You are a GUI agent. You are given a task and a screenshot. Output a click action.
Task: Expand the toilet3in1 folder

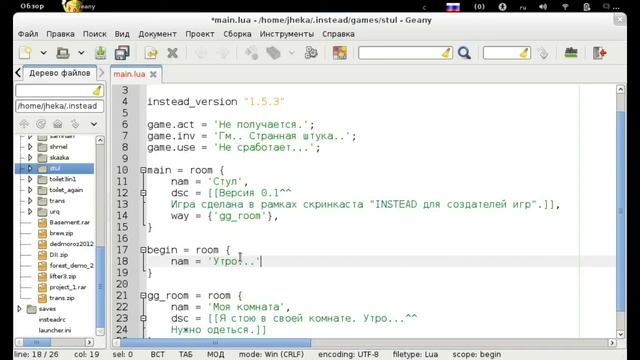pos(30,179)
